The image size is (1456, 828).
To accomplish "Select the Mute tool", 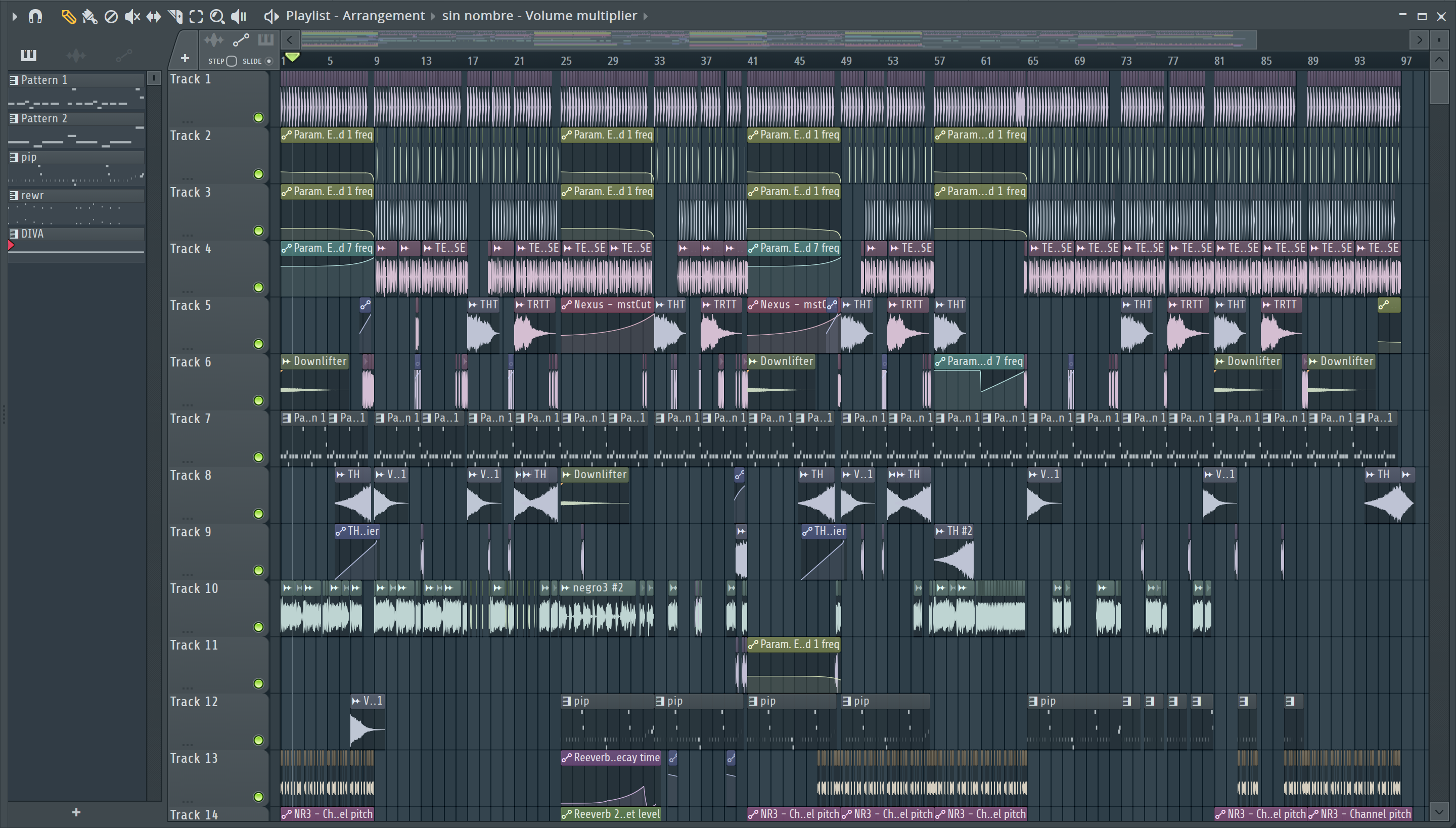I will point(132,17).
